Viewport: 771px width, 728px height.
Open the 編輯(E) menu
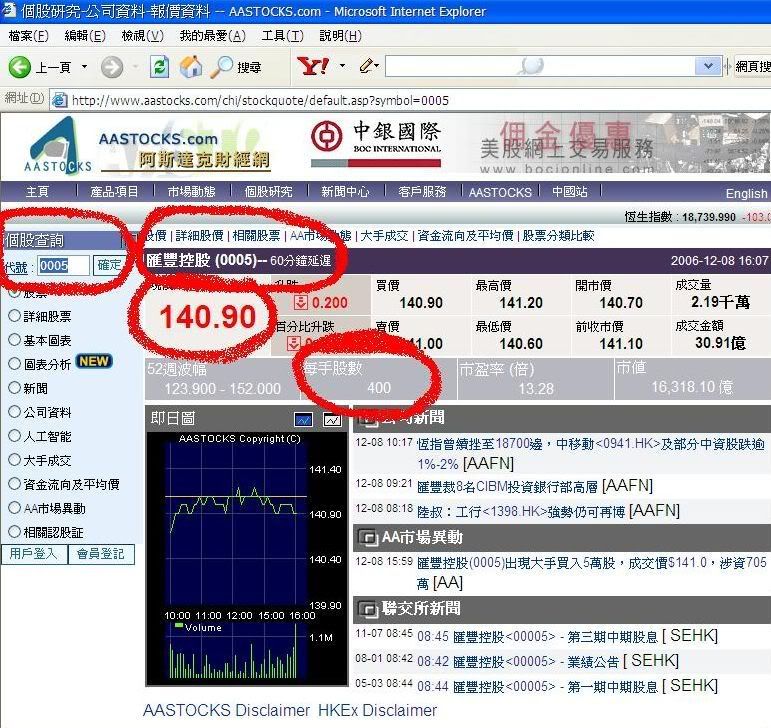pos(85,36)
